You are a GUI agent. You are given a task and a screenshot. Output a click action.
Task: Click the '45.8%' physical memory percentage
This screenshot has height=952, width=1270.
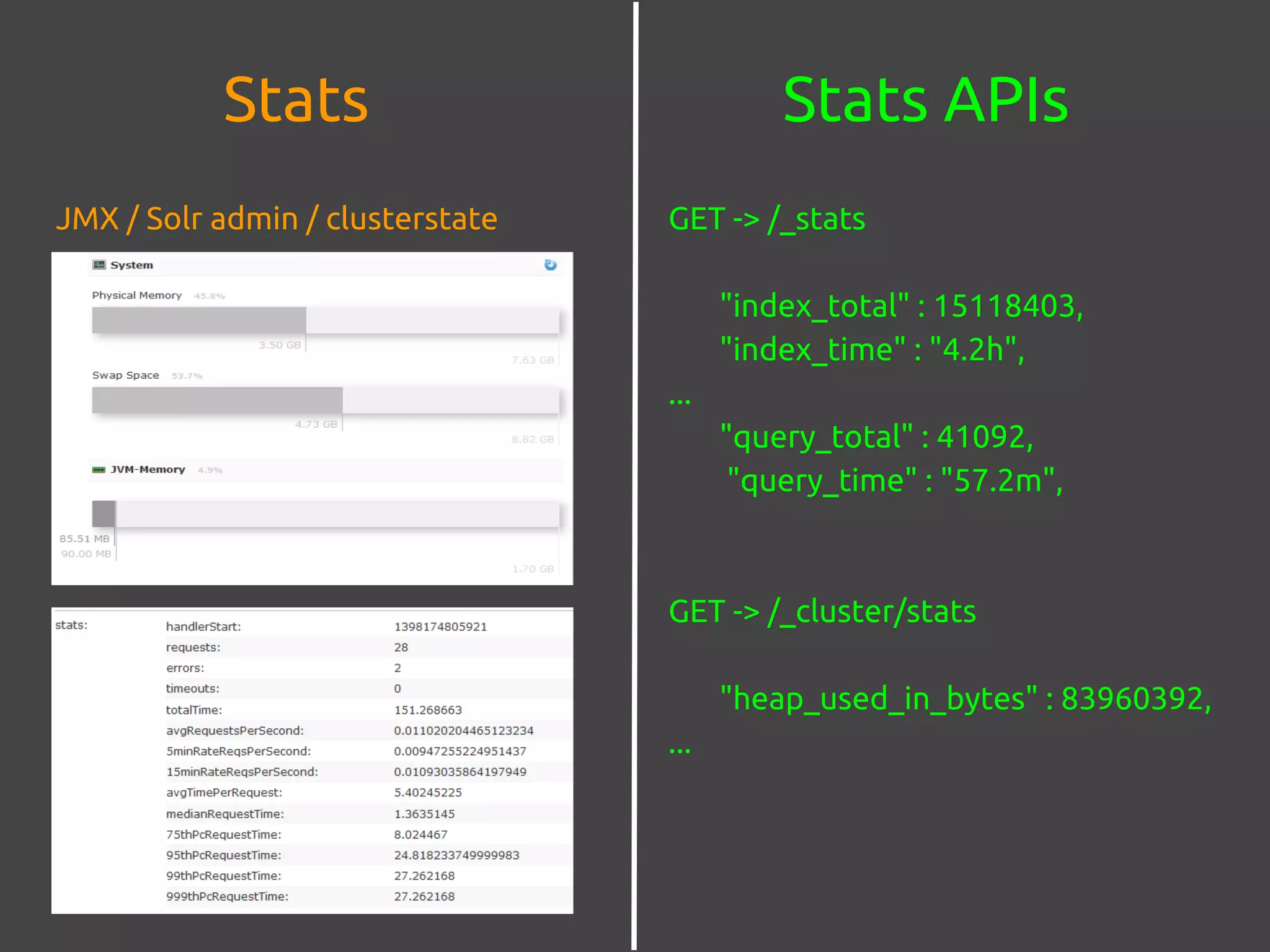point(210,296)
